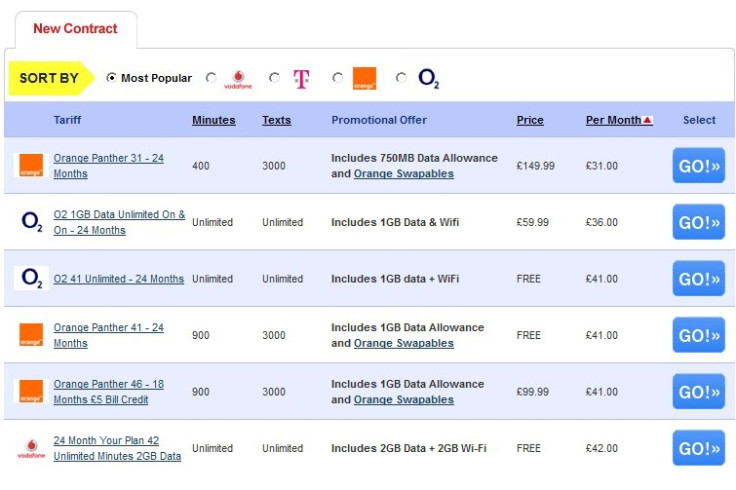This screenshot has height=490, width=736.
Task: Click the T-Mobile logo in the sort bar
Action: click(301, 79)
